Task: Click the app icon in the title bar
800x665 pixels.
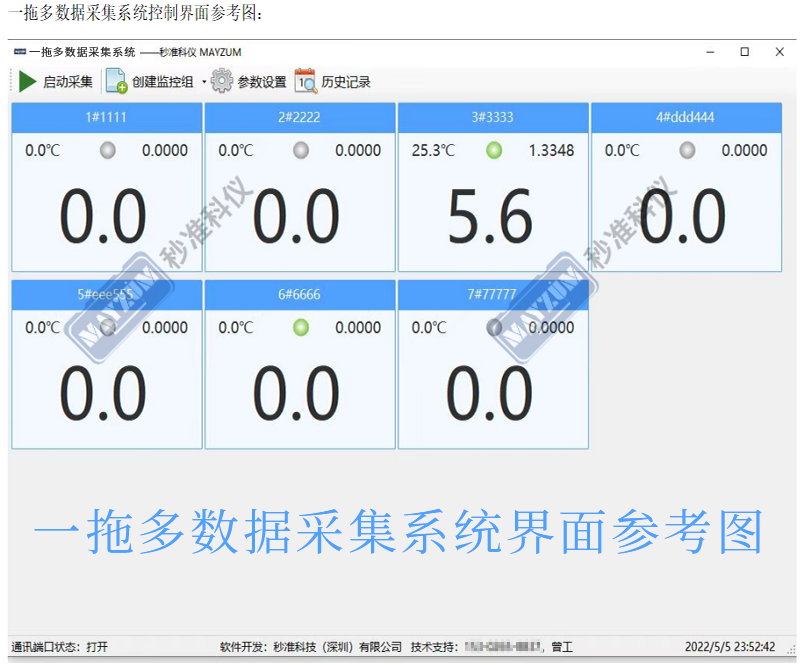Action: pyautogui.click(x=19, y=52)
